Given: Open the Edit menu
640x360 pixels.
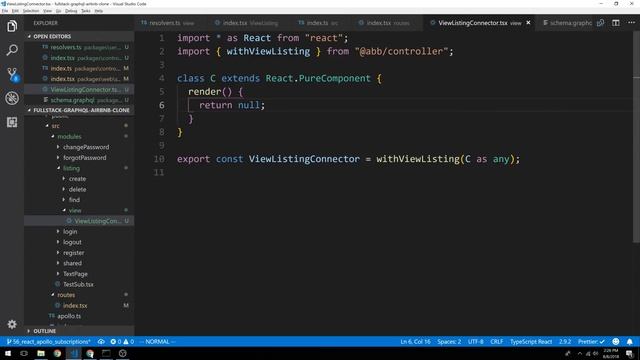Looking at the screenshot, I should coord(15,11).
